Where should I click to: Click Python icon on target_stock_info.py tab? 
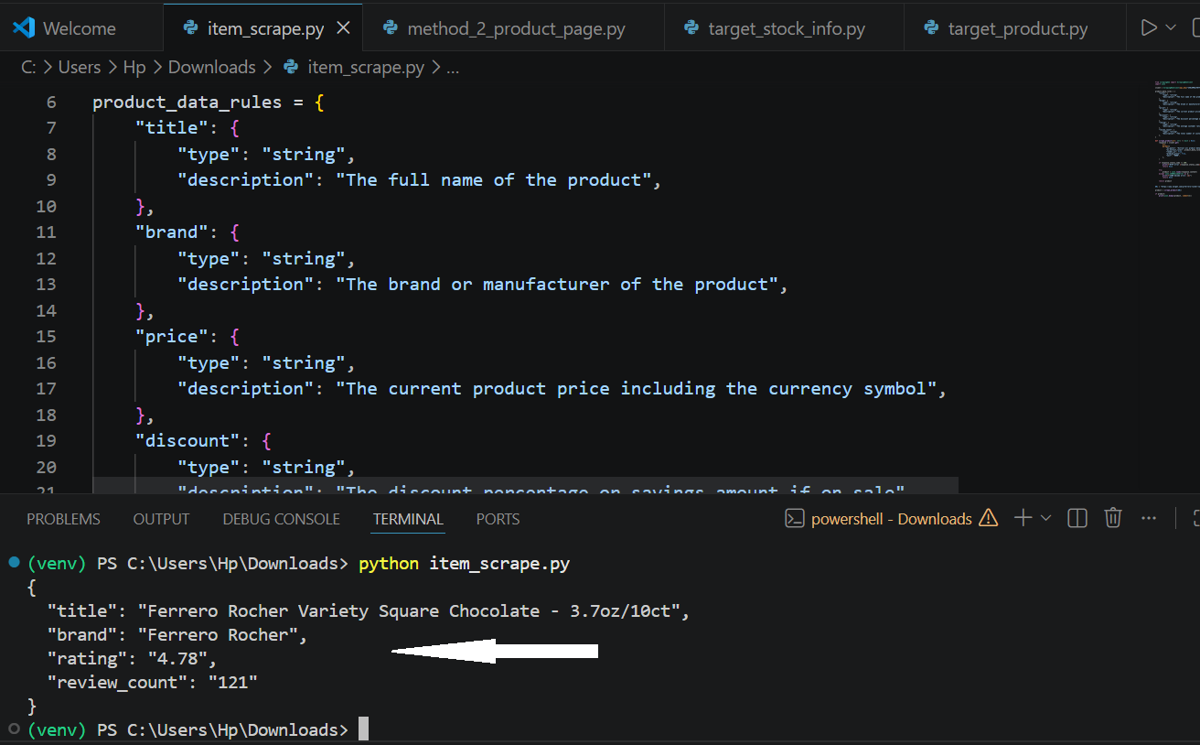pos(691,28)
